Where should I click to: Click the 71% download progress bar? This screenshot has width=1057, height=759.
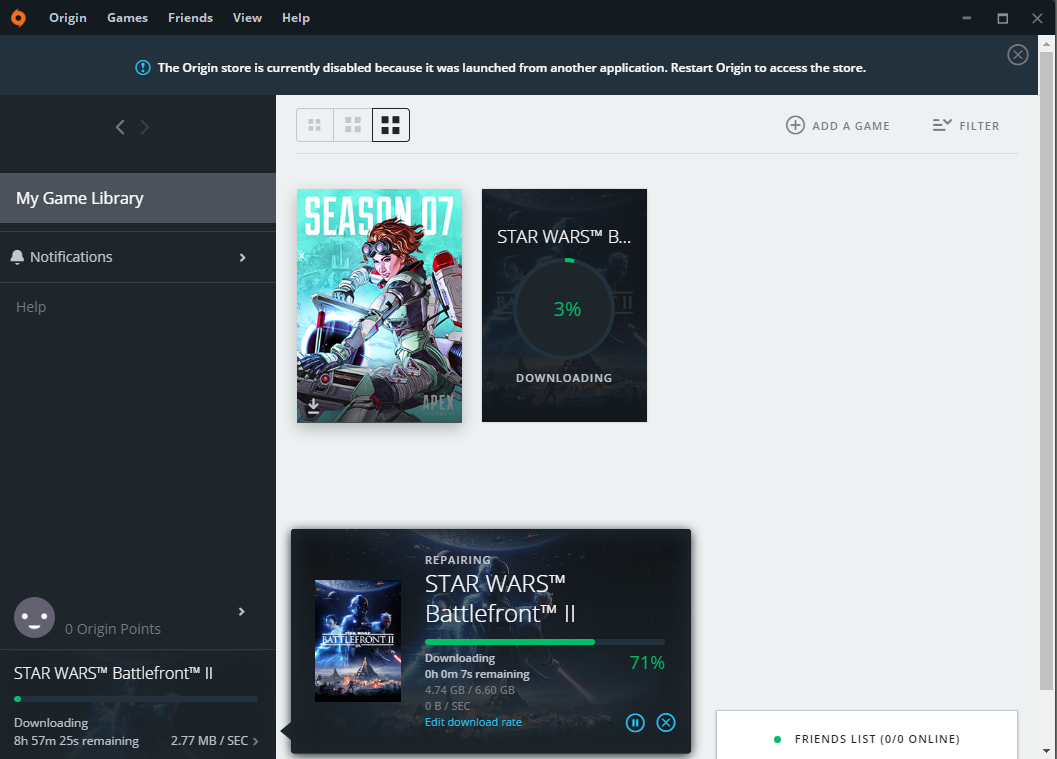545,642
